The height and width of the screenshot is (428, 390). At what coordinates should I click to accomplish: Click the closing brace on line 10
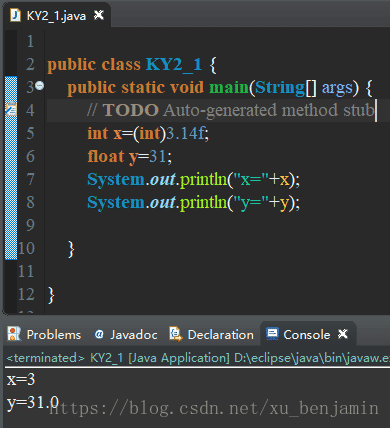click(71, 249)
